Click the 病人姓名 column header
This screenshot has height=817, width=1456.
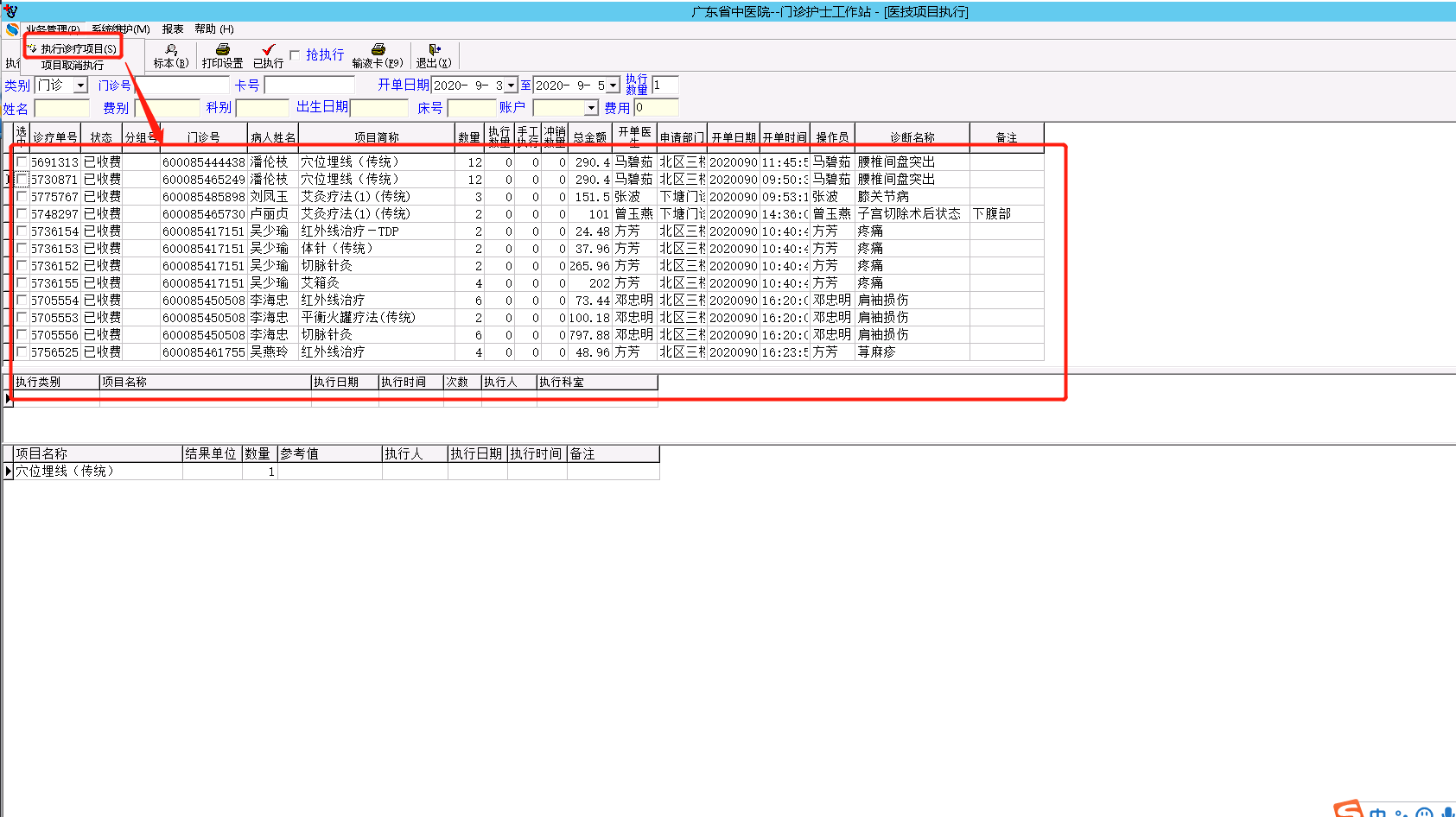coord(273,137)
